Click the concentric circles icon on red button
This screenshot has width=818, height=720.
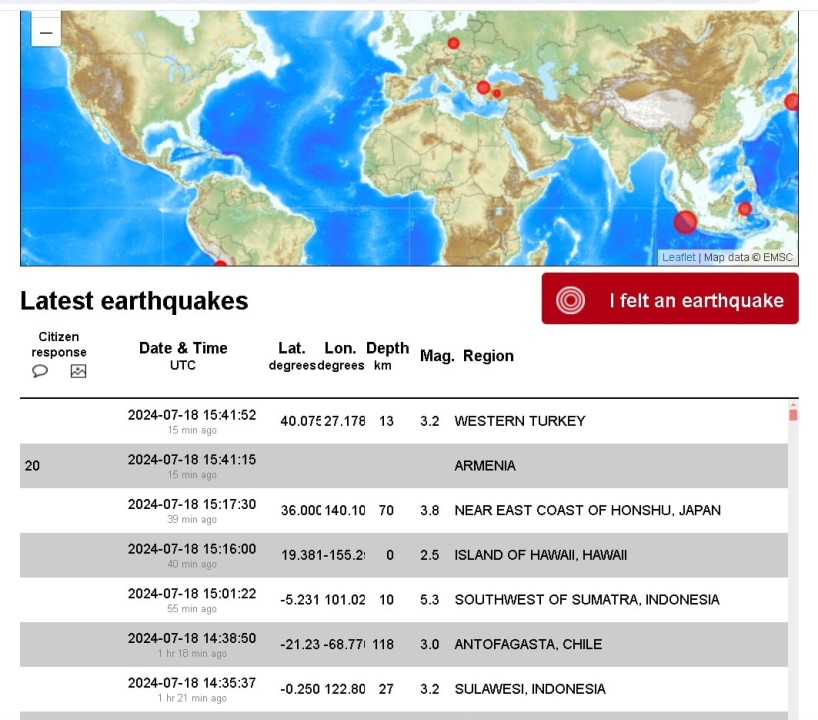tap(570, 300)
